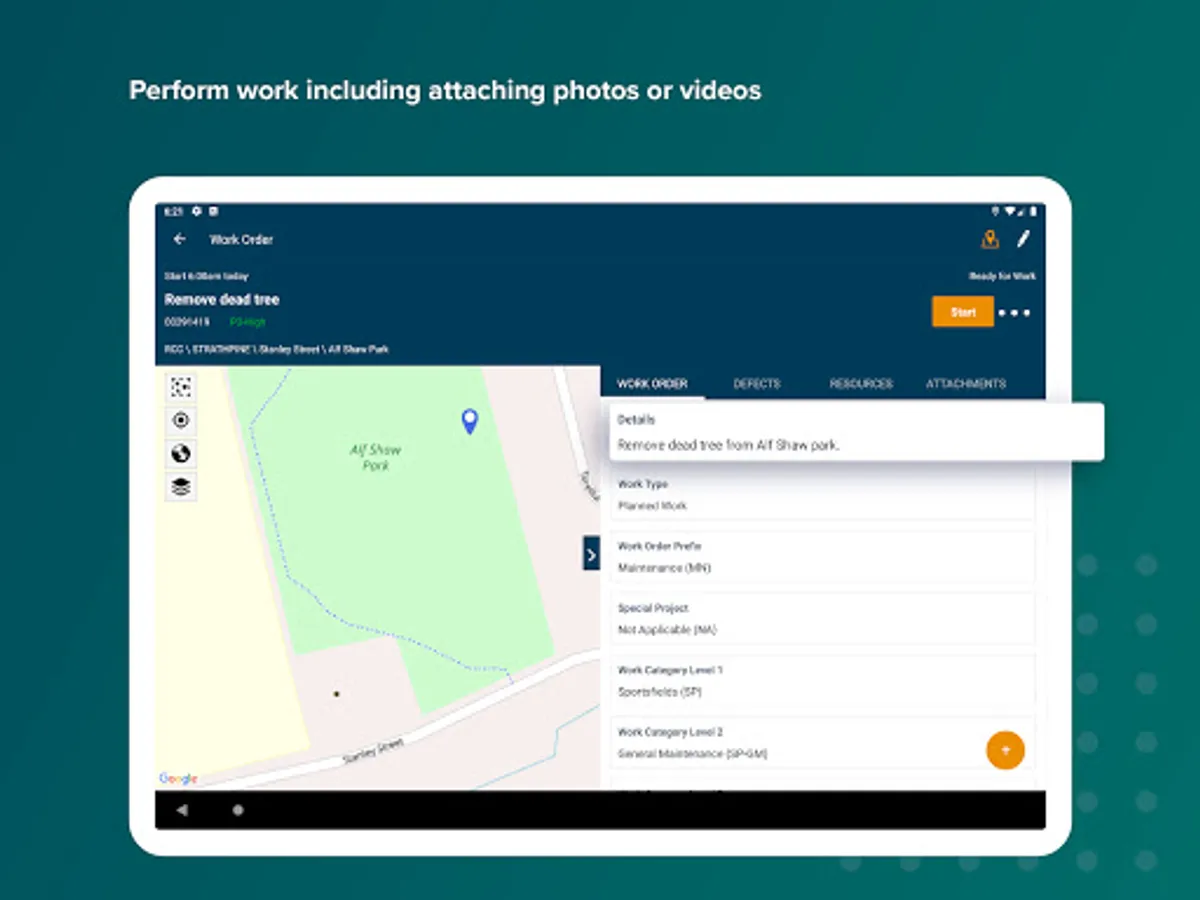This screenshot has width=1200, height=900.
Task: Click the blue location pin on the map
Action: pyautogui.click(x=469, y=421)
